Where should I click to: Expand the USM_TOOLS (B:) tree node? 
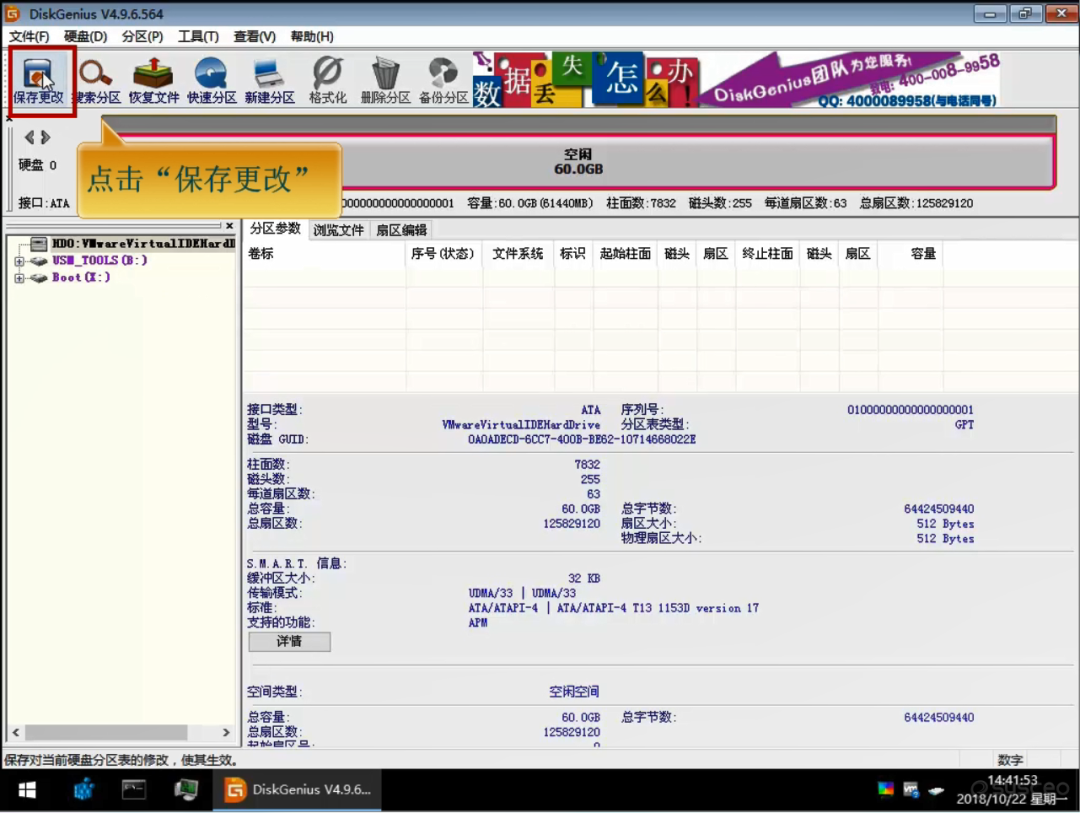coord(19,261)
